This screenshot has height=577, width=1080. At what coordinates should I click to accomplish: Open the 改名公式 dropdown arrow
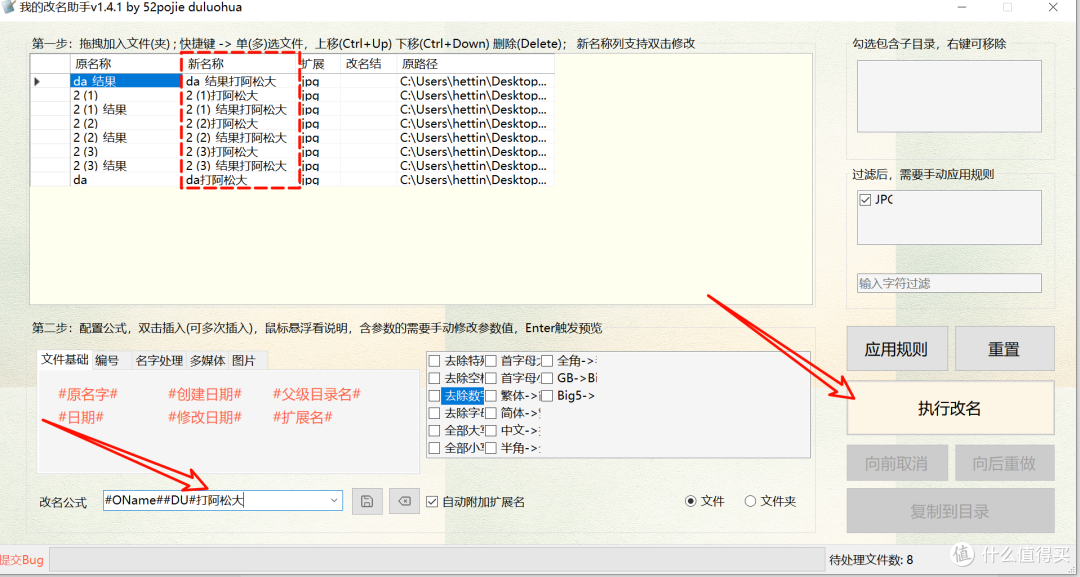335,501
